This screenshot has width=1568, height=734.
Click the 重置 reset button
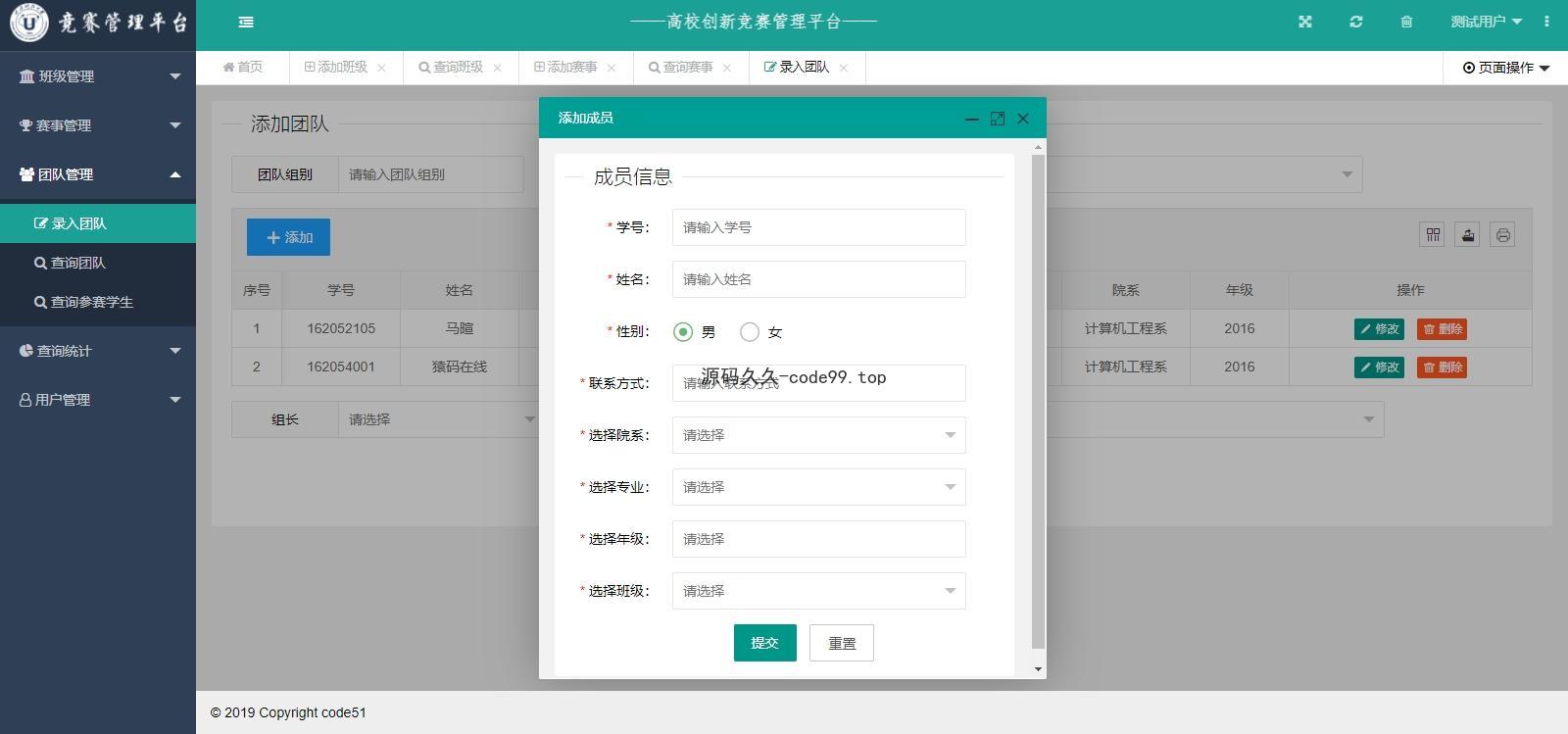[x=842, y=643]
